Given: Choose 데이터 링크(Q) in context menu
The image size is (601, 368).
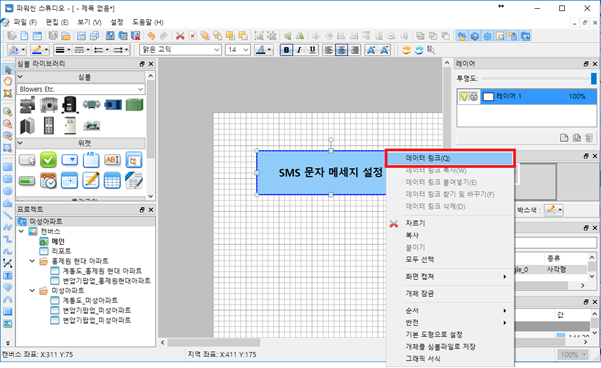Looking at the screenshot, I should tap(450, 158).
